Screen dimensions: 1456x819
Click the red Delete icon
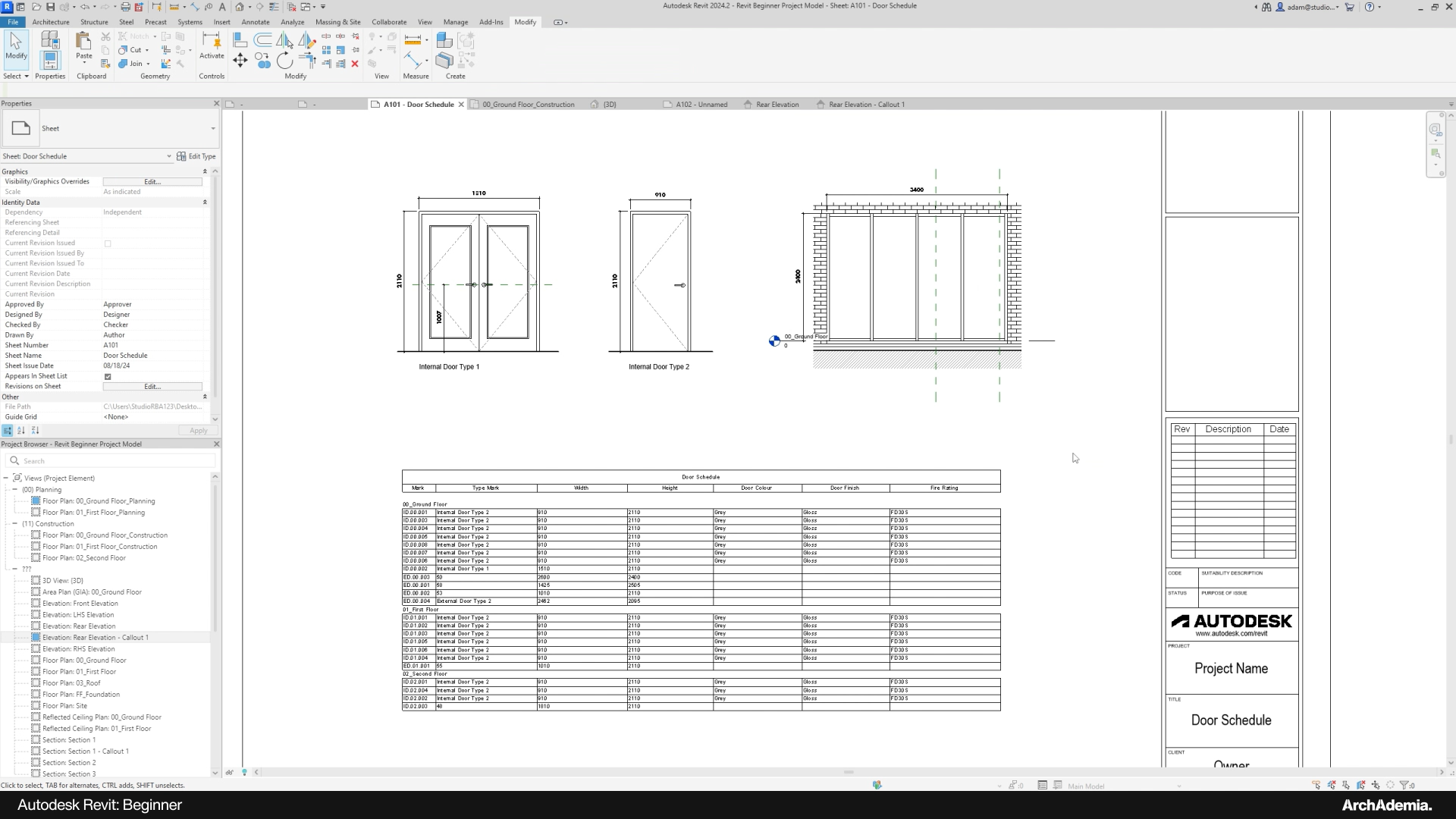coord(355,64)
